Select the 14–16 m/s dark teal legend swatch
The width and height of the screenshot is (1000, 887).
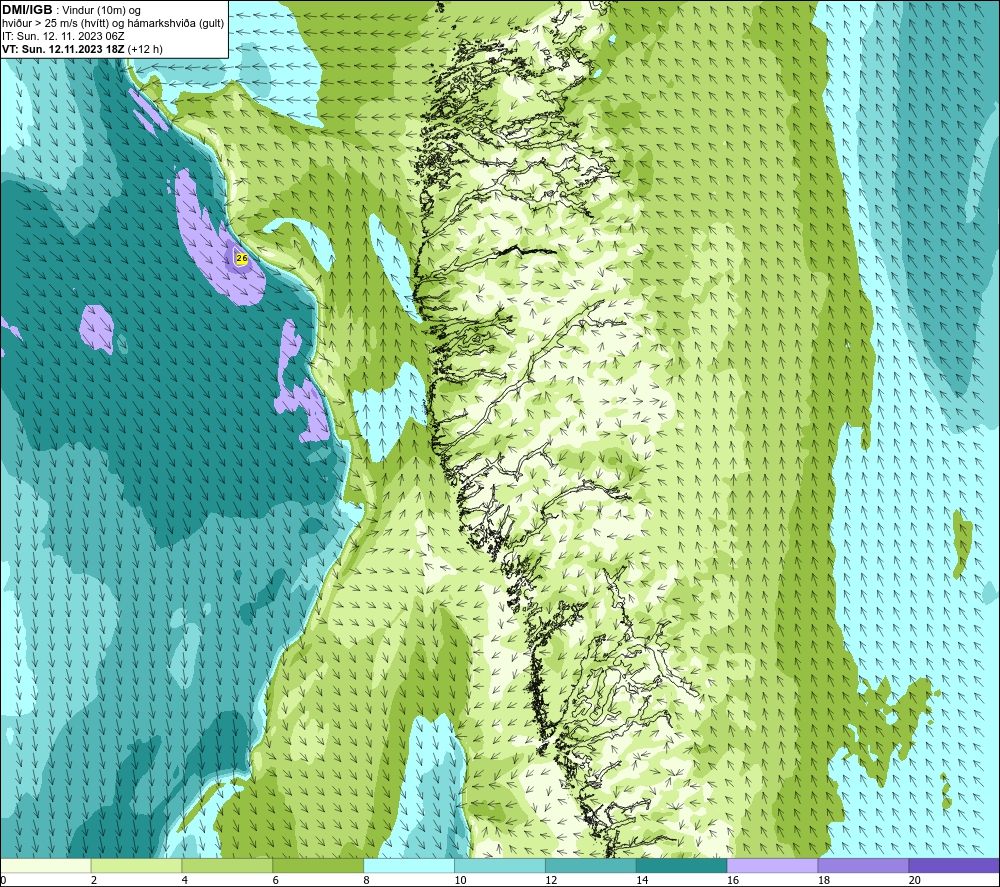pos(682,865)
